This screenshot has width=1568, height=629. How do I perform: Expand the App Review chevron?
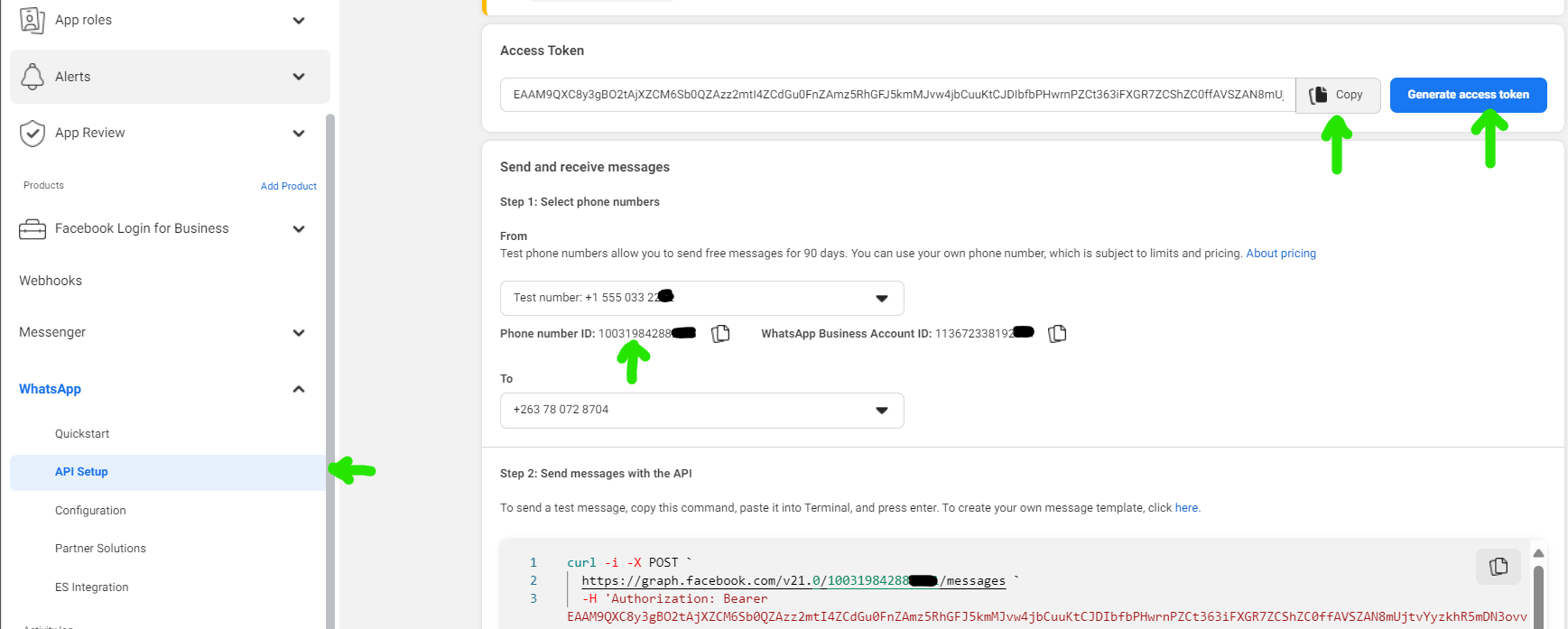coord(299,134)
